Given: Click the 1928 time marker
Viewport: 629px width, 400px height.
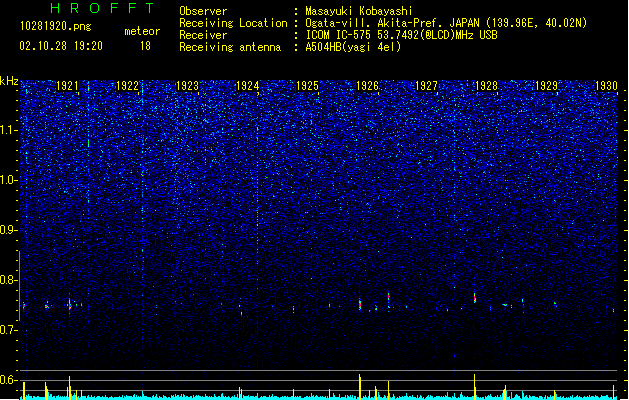Looking at the screenshot, I should pos(486,86).
